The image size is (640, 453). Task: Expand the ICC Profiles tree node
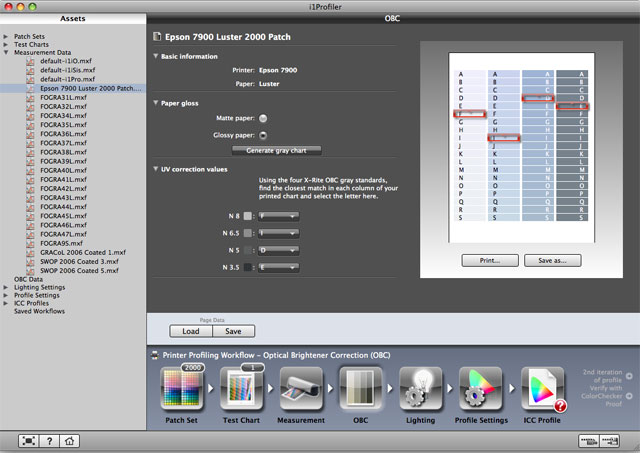point(6,303)
